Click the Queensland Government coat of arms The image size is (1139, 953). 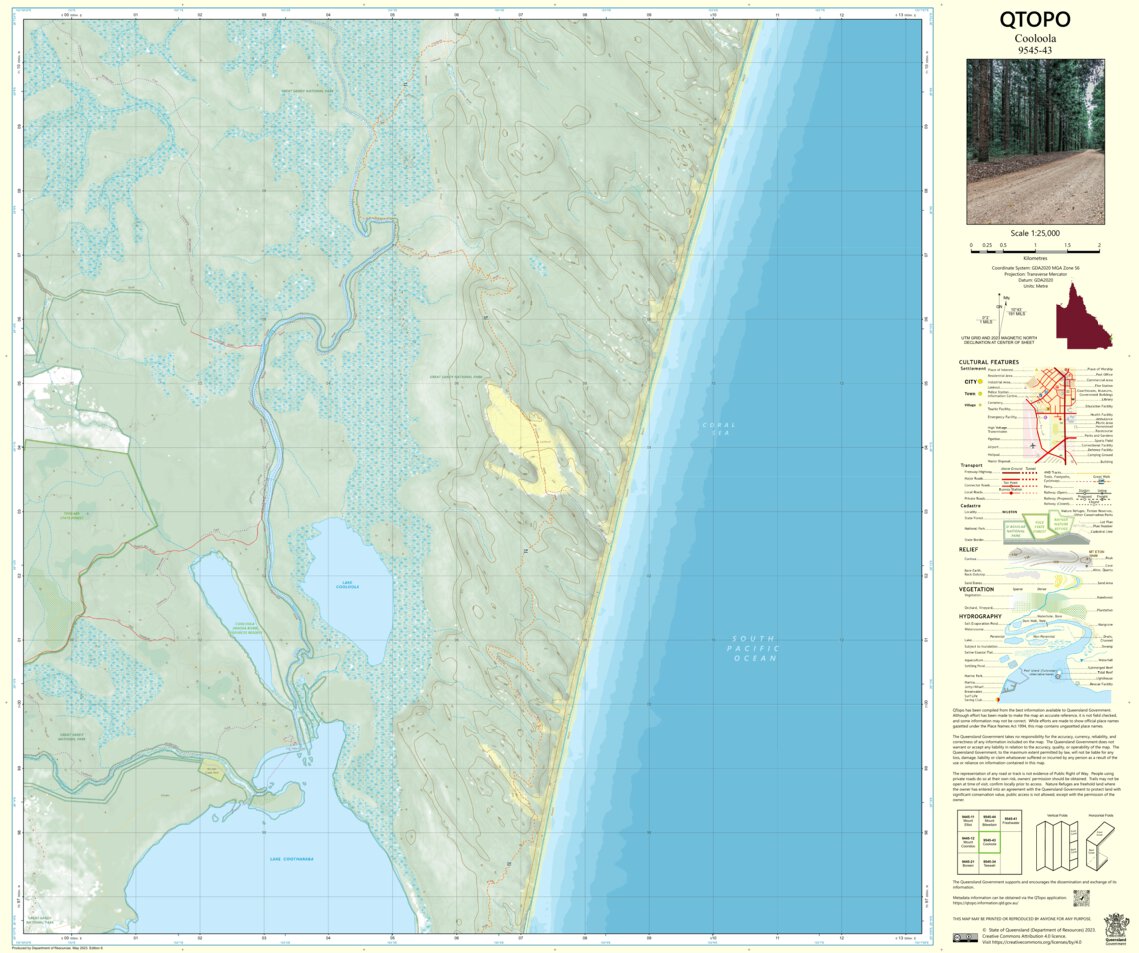point(1115,928)
